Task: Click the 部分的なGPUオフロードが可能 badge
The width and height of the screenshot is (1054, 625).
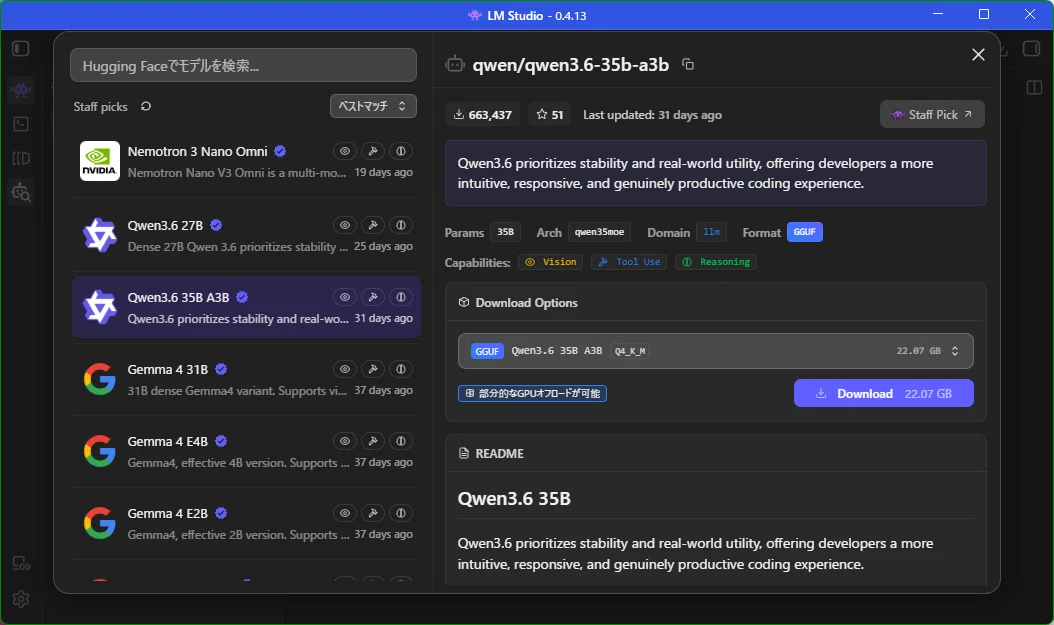Action: click(532, 393)
